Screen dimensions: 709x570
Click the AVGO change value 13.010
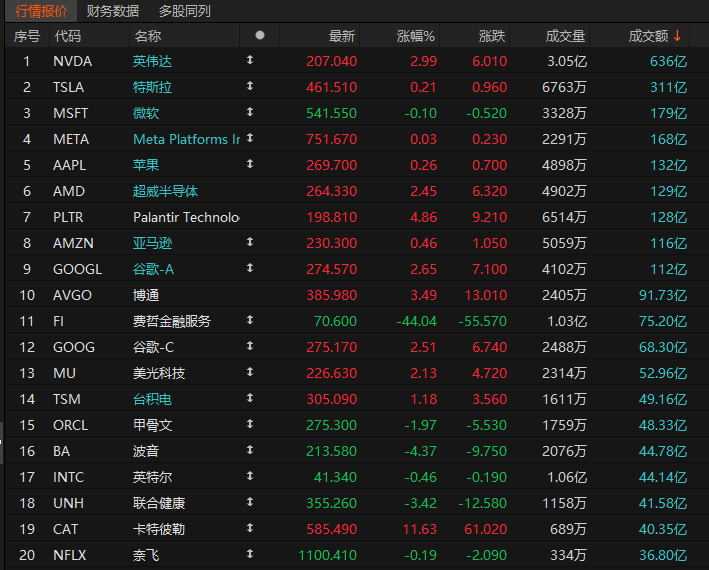(x=486, y=295)
